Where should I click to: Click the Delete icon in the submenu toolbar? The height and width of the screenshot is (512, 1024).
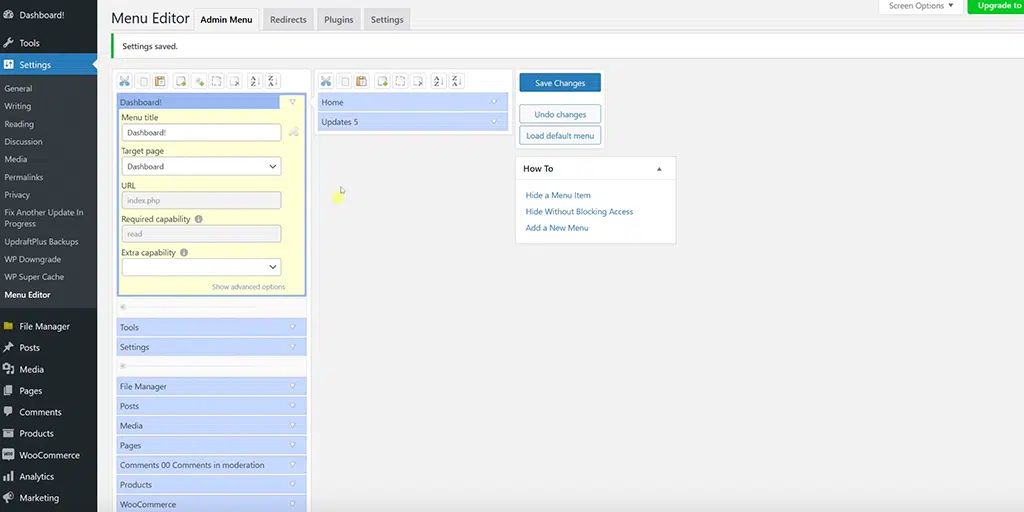point(418,81)
